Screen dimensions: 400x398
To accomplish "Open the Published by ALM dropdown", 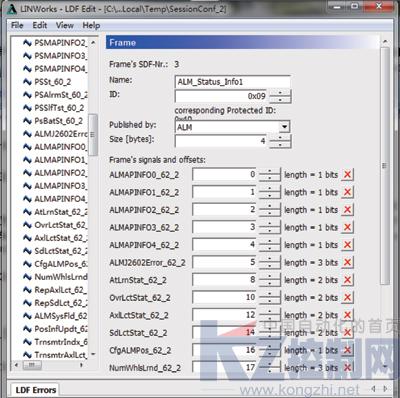I will pyautogui.click(x=284, y=127).
